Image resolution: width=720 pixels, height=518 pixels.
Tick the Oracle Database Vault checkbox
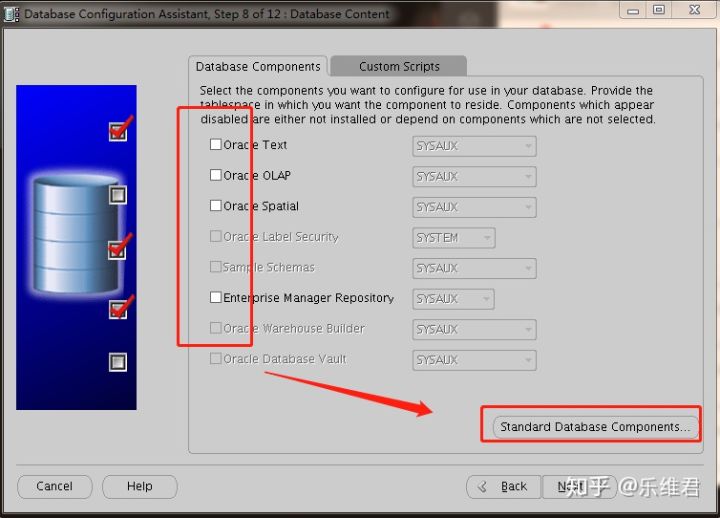pyautogui.click(x=215, y=358)
